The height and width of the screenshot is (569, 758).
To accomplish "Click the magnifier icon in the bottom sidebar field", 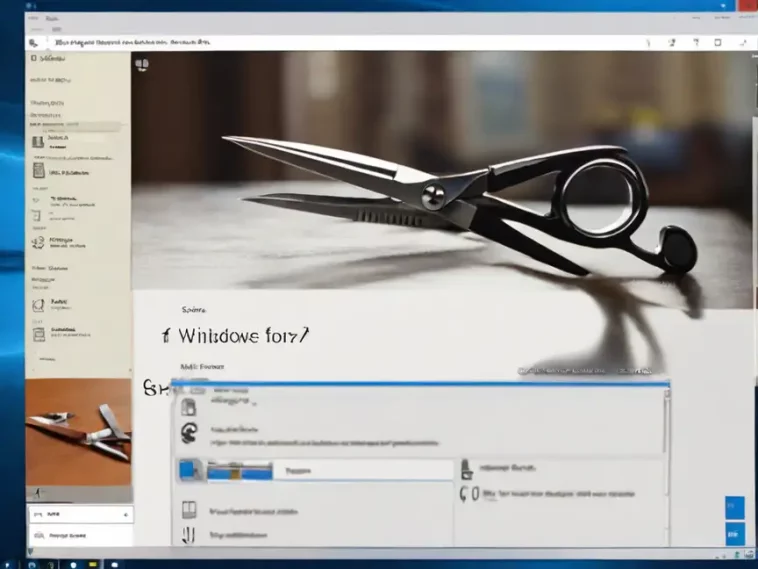I will [x=40, y=536].
